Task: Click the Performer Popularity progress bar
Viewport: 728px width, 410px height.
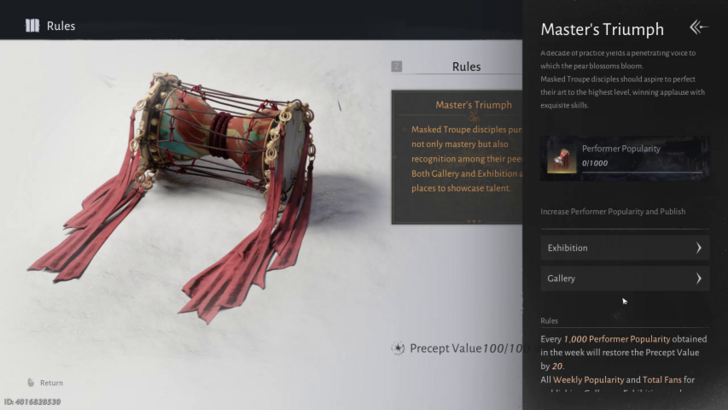Action: click(643, 172)
